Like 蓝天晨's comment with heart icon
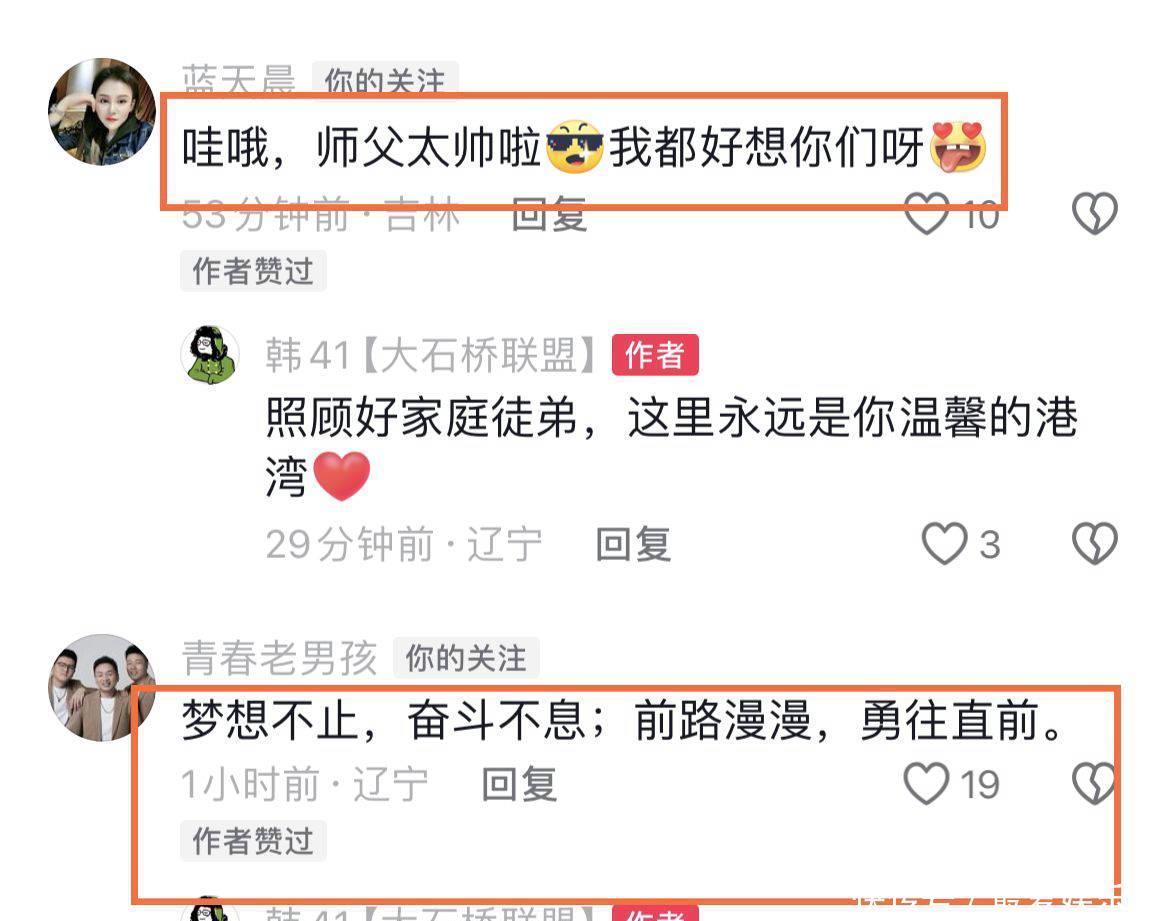Viewport: 1170px width, 921px height. (927, 213)
